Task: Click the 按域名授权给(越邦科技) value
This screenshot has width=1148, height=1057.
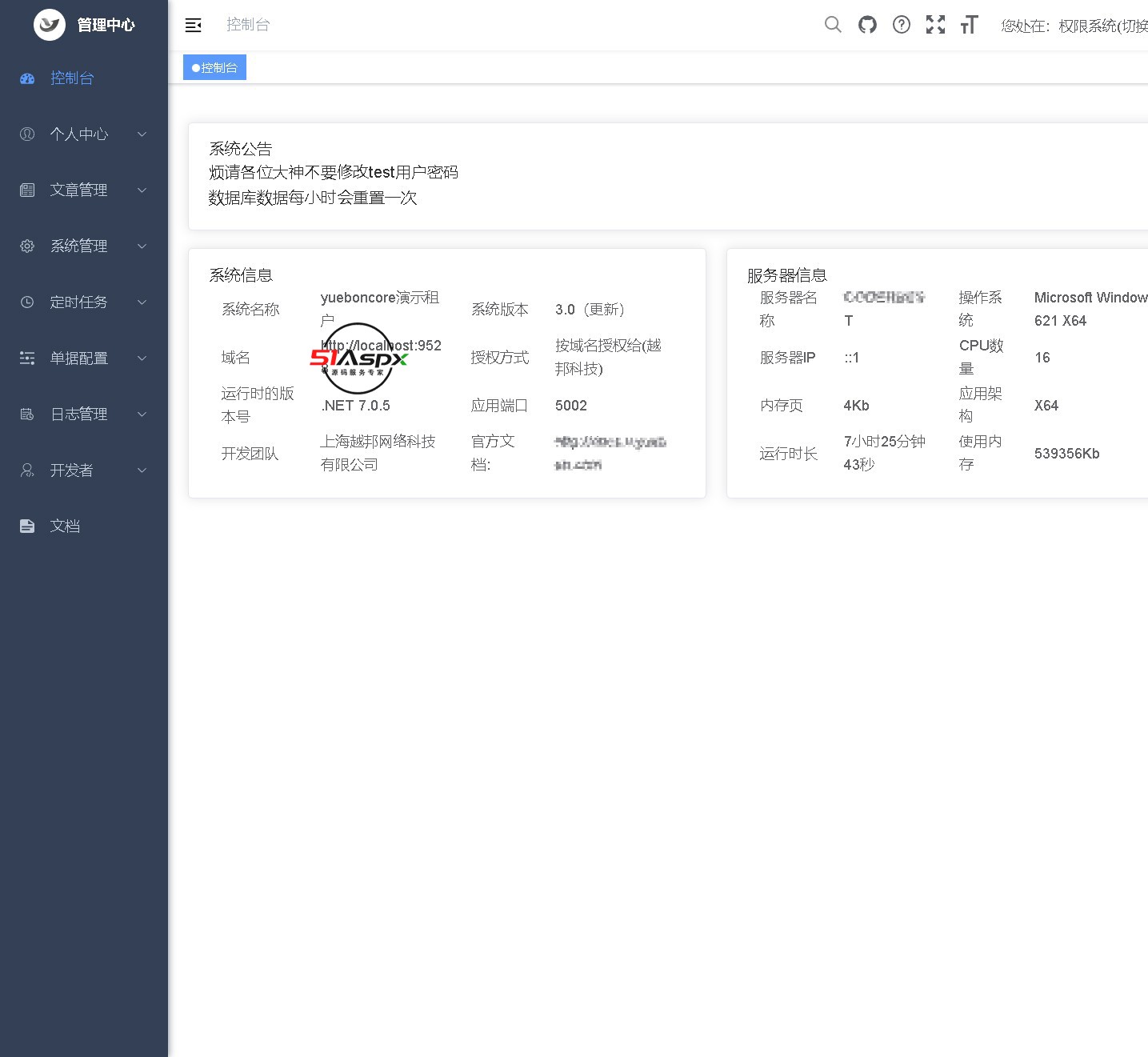Action: pyautogui.click(x=608, y=357)
